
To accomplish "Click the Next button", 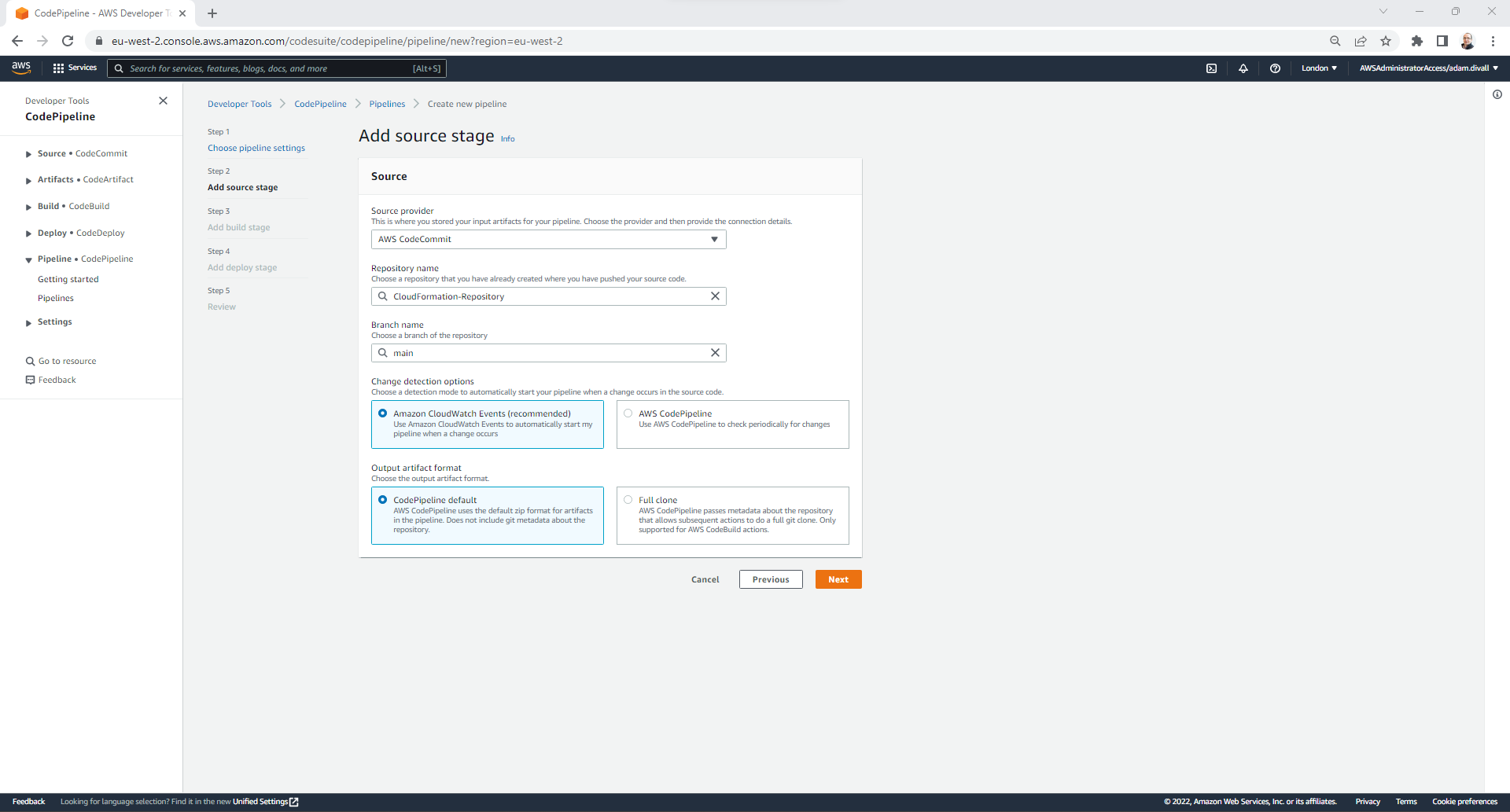I will pos(838,579).
